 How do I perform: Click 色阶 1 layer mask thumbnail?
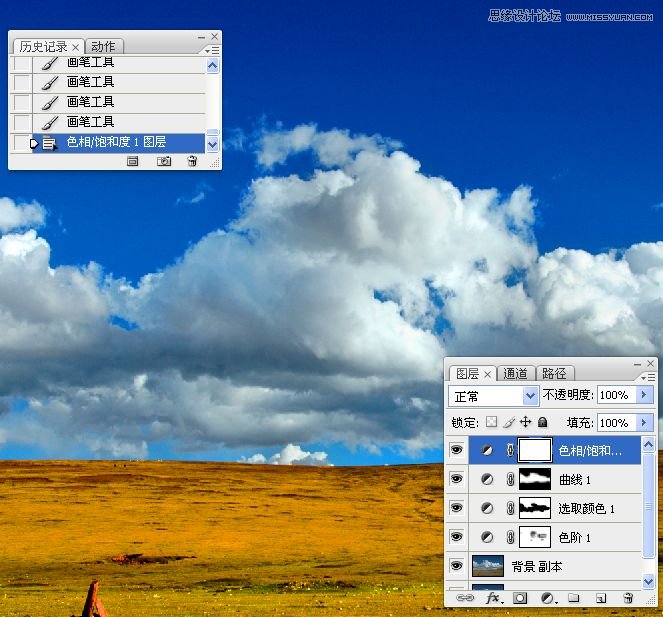[x=535, y=537]
